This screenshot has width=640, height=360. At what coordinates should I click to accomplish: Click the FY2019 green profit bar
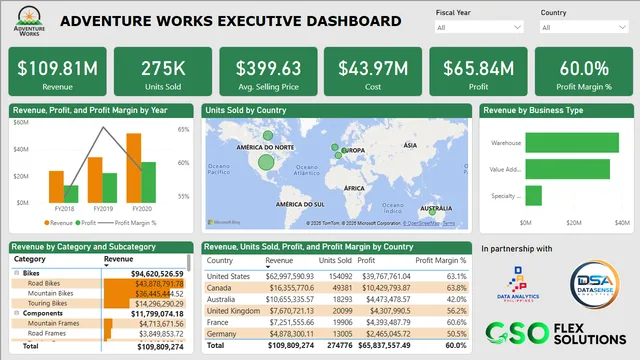point(110,188)
